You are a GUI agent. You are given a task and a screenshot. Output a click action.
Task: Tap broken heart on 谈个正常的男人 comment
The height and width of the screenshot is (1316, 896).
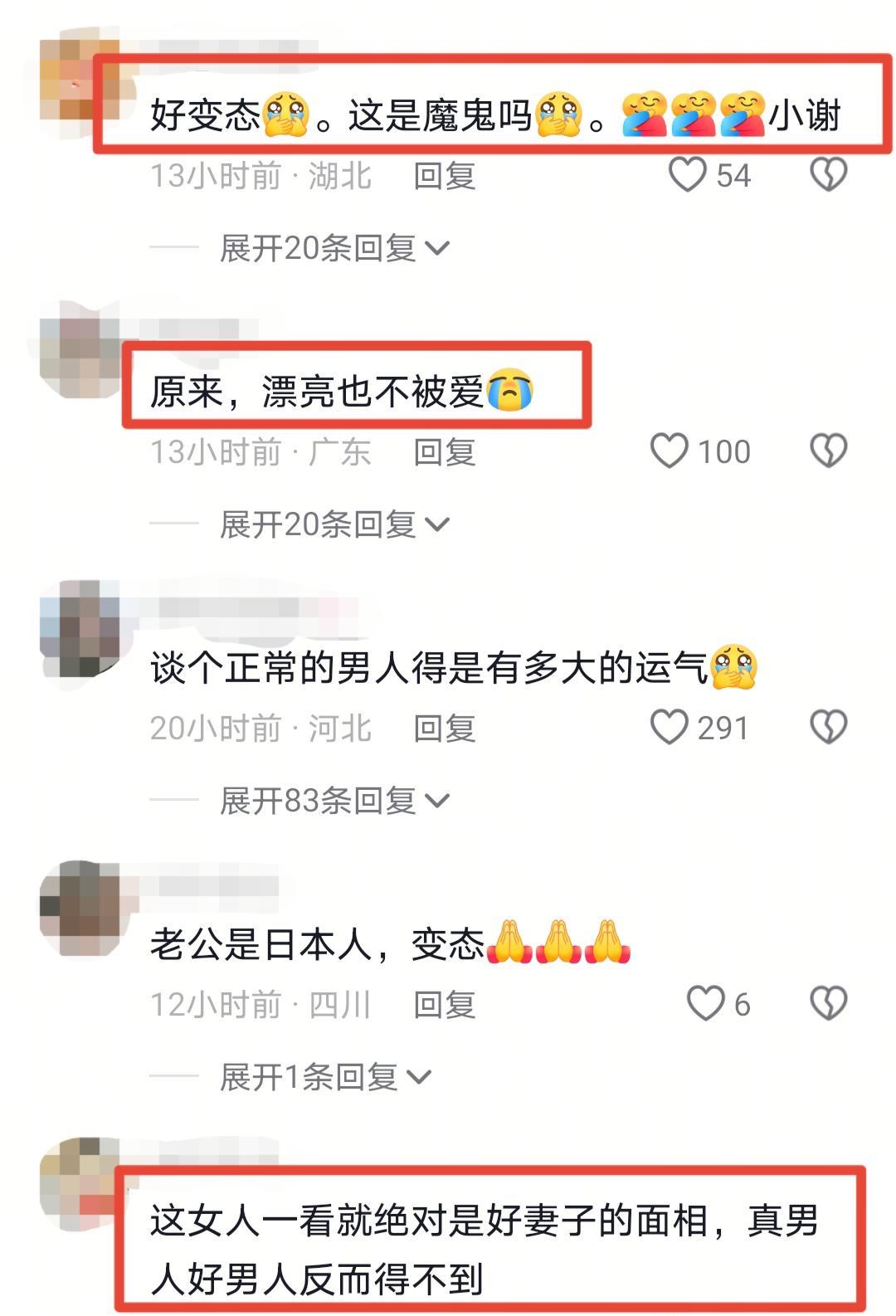(828, 728)
